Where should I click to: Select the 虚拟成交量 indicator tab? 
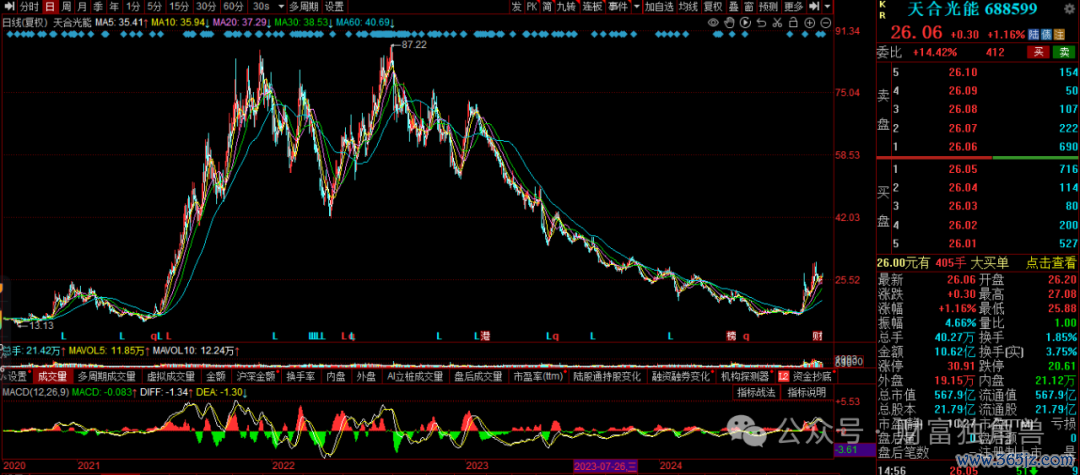[172, 377]
